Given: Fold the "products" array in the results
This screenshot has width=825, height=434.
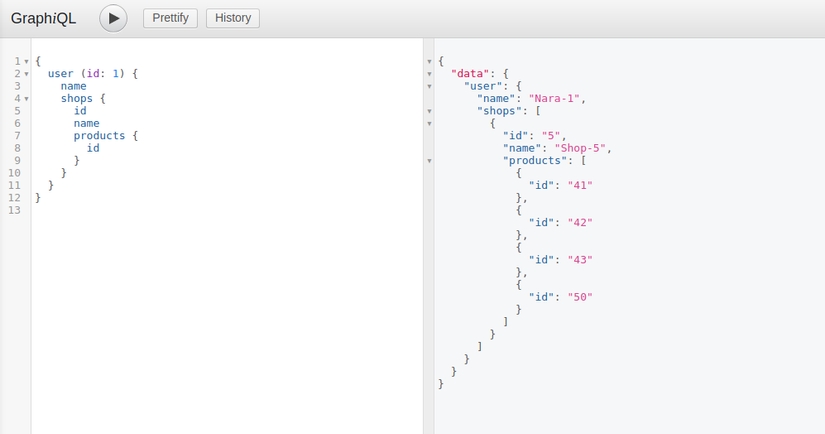Looking at the screenshot, I should [429, 160].
